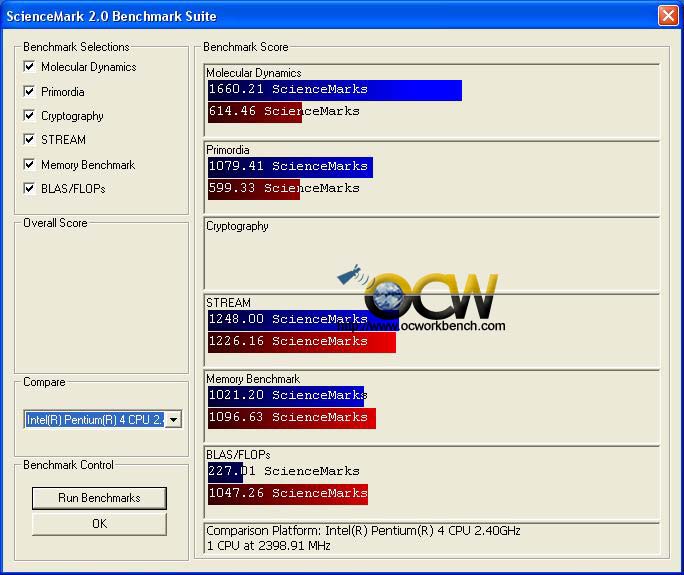The image size is (684, 575).
Task: Click the 'Benchmark Selections' group label
Action: coord(76,47)
